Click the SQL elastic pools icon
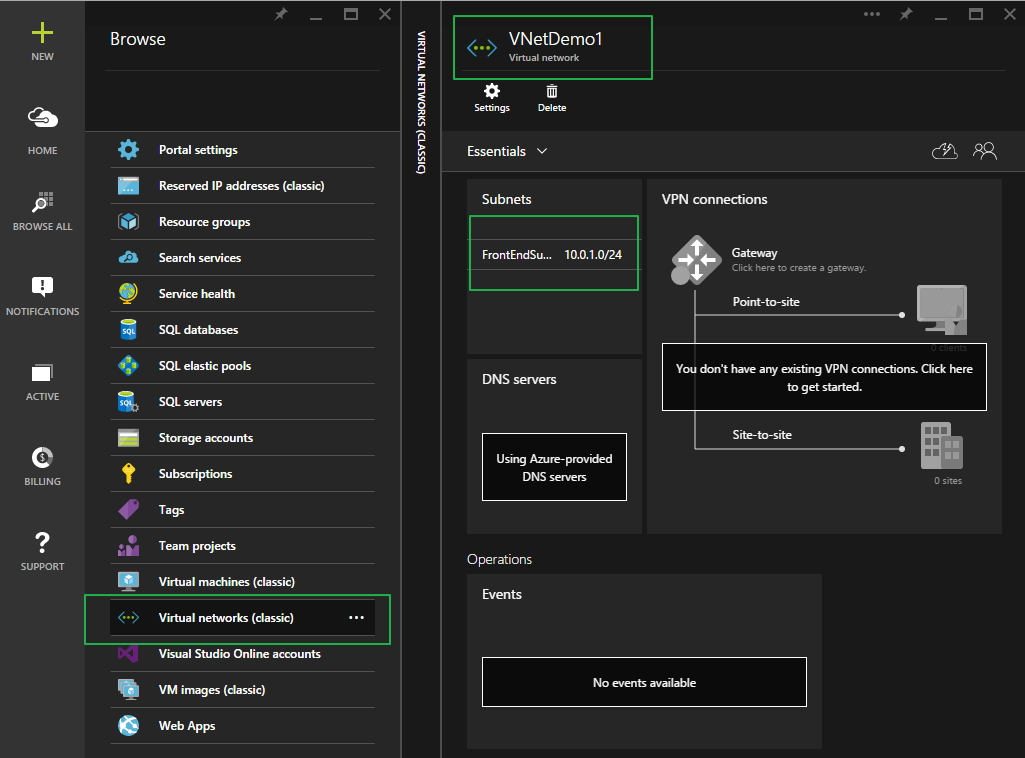Screen dimensions: 1025x758 [128, 365]
